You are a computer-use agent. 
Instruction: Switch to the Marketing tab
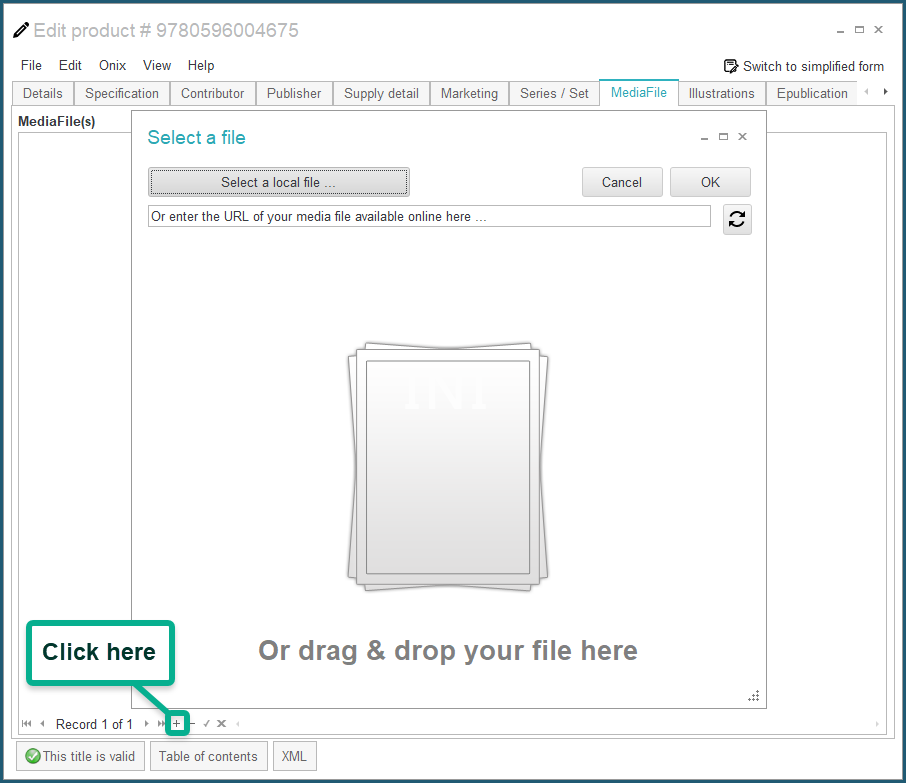pos(469,94)
